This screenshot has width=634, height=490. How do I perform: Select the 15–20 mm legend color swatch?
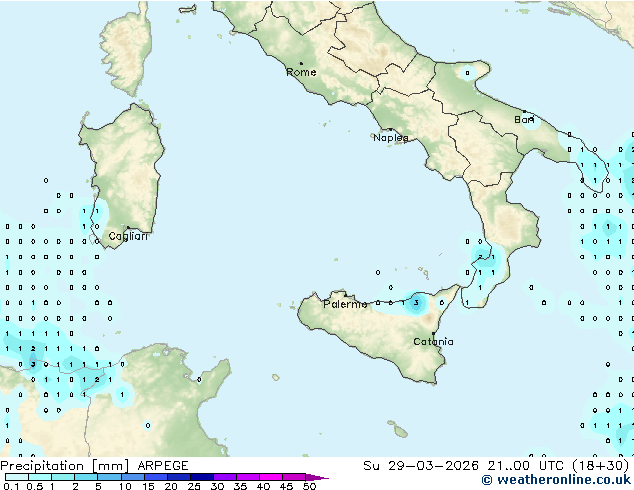[x=156, y=477]
